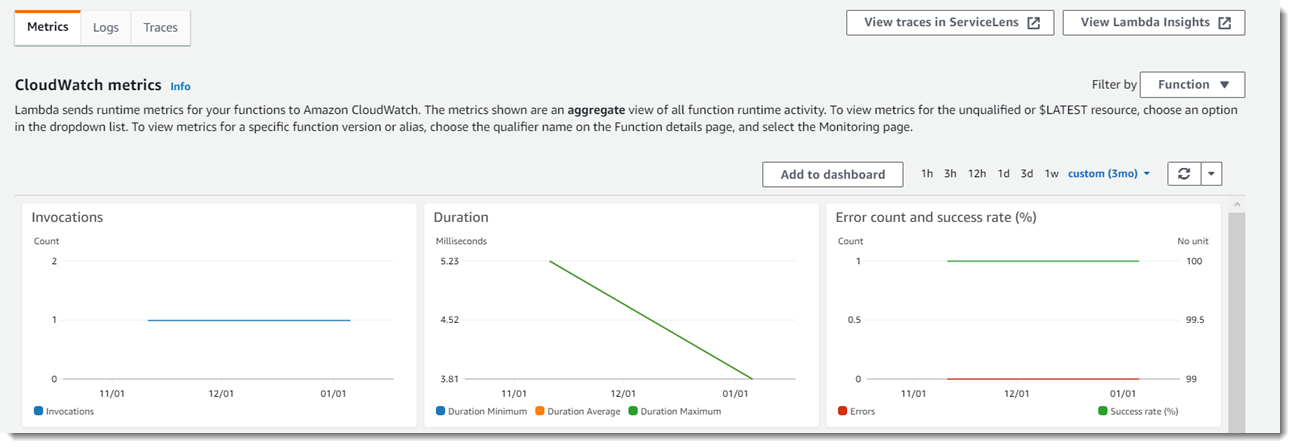Toggle the blue Invocations legend swatch

(x=38, y=411)
